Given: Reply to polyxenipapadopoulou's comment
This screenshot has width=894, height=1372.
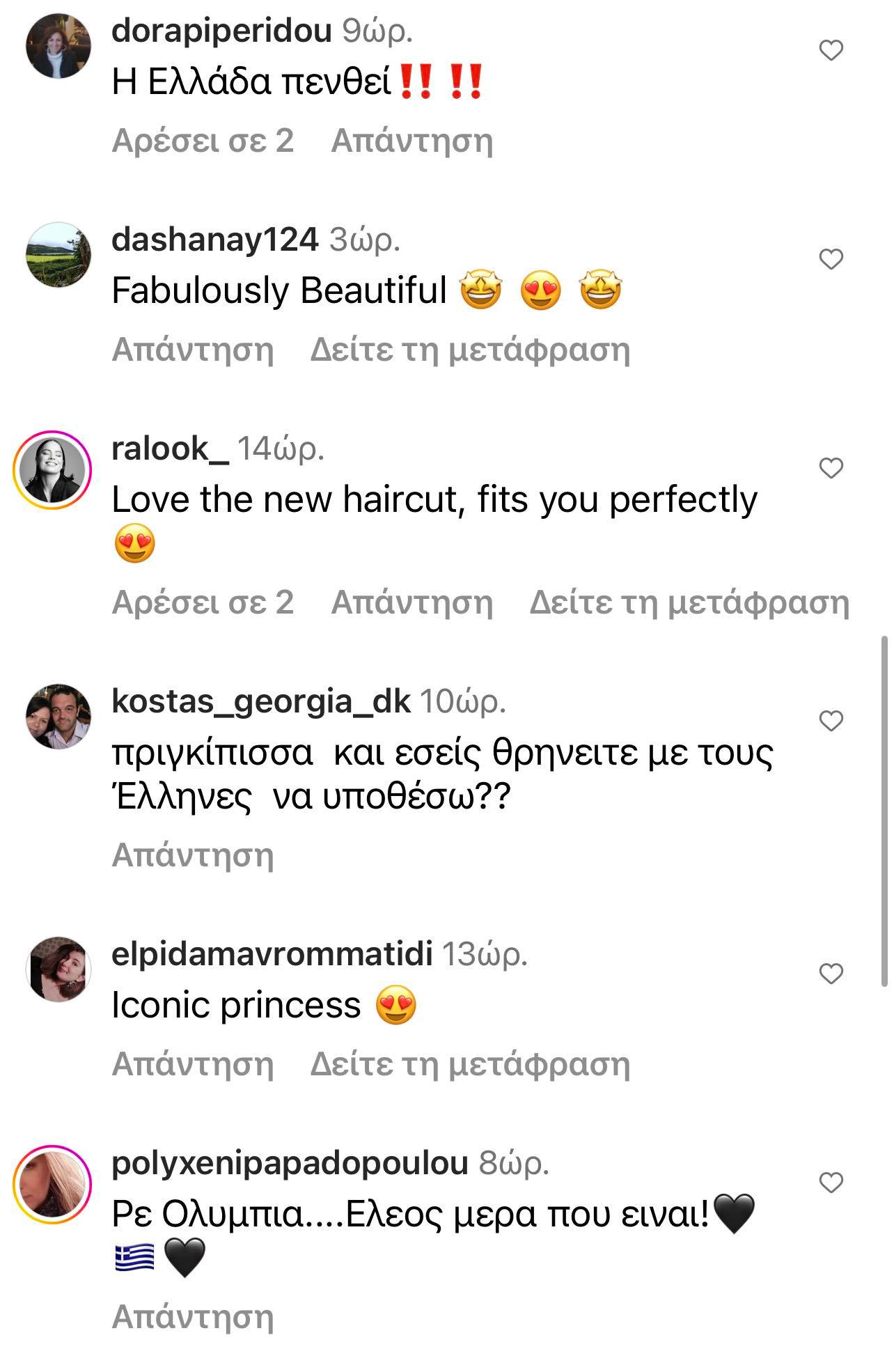Looking at the screenshot, I should click(x=193, y=1317).
